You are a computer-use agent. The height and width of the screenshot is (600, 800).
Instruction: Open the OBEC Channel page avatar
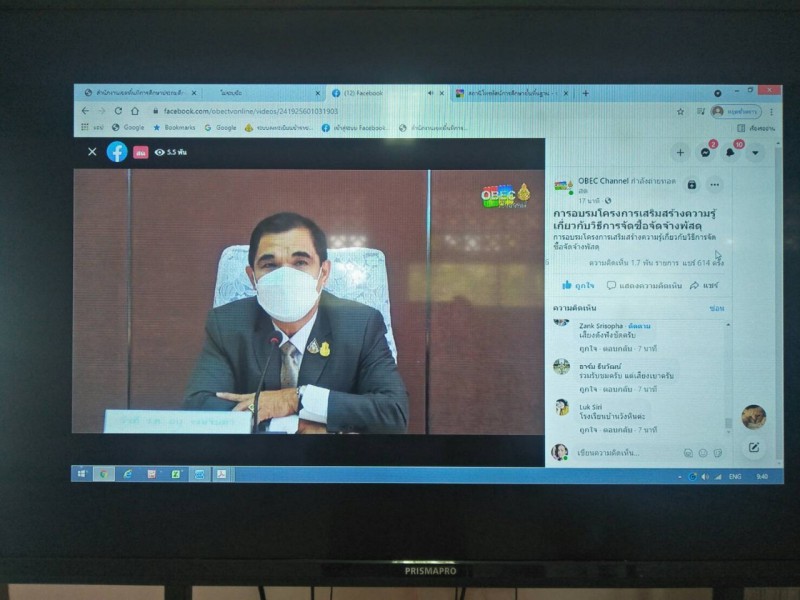click(563, 186)
